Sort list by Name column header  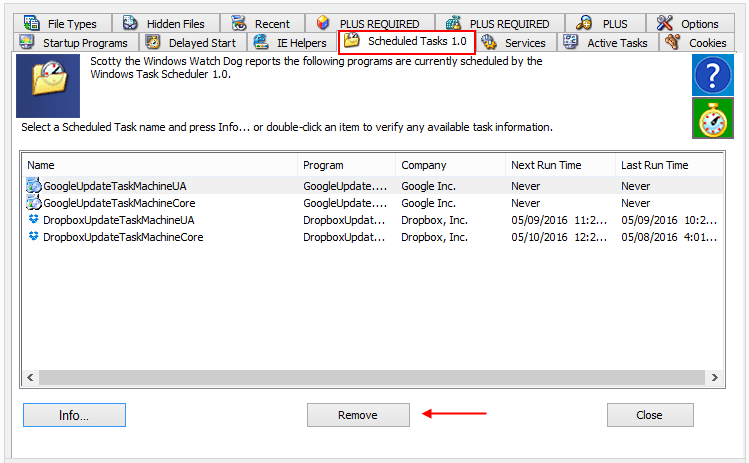pos(160,165)
